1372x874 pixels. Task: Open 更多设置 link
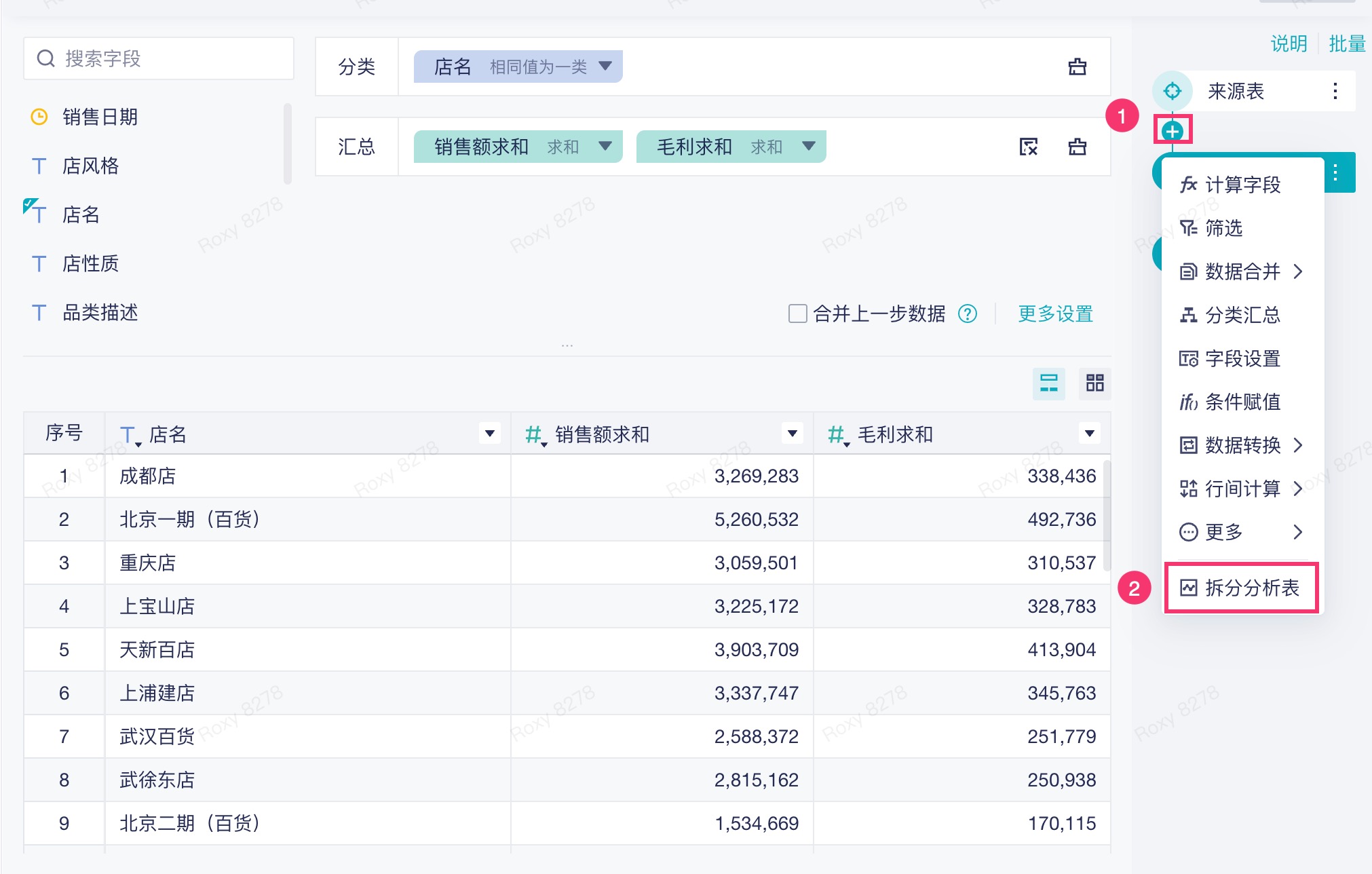pyautogui.click(x=1055, y=313)
